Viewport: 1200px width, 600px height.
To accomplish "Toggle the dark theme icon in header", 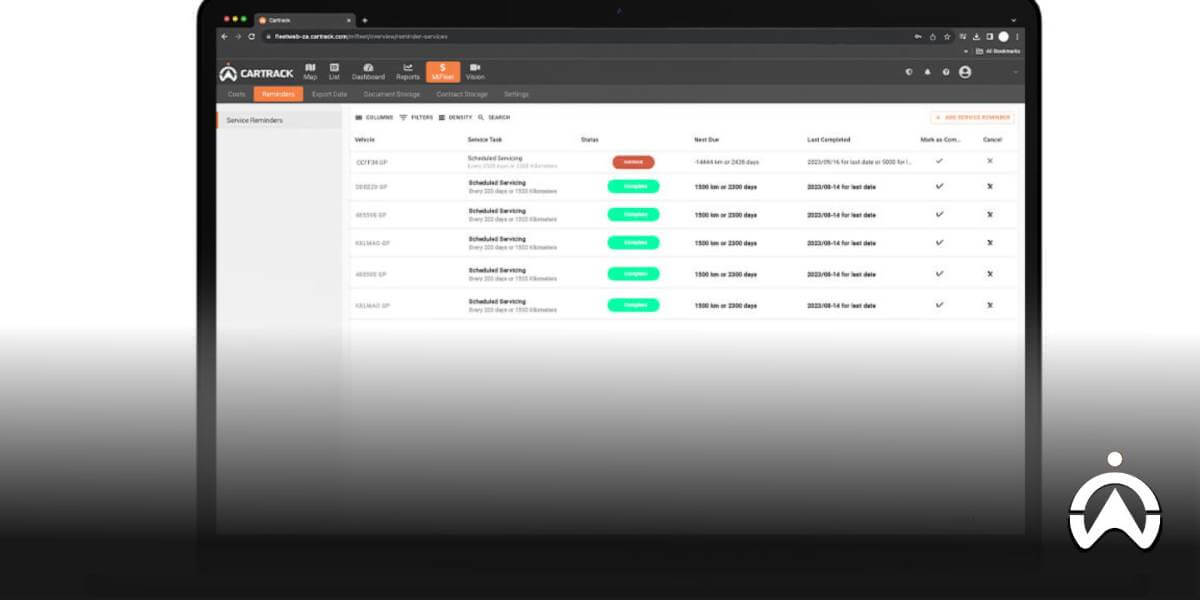I will [x=909, y=72].
